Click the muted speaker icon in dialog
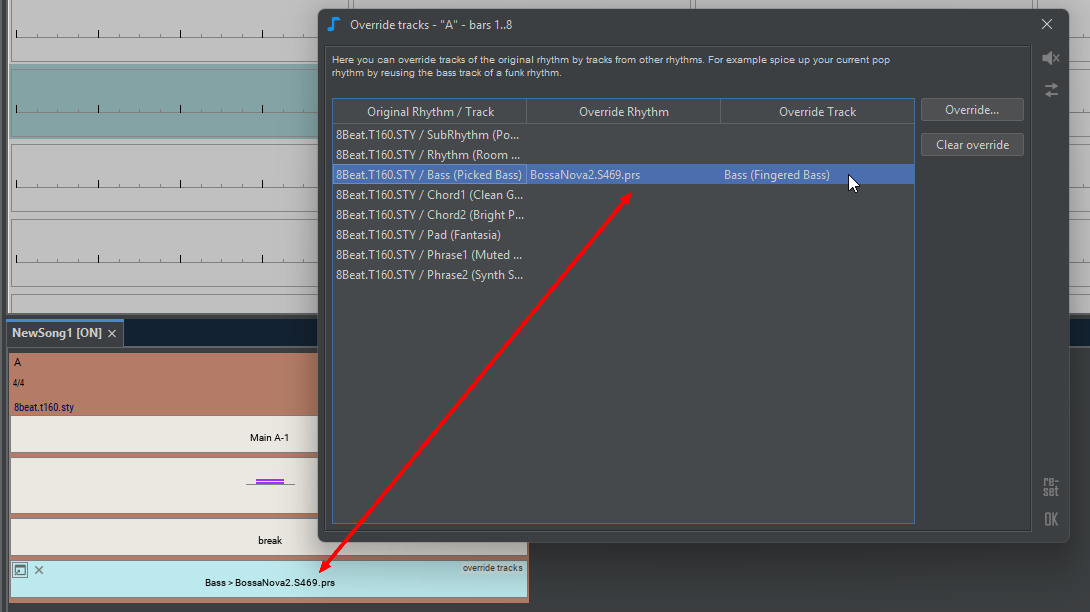 1050,59
